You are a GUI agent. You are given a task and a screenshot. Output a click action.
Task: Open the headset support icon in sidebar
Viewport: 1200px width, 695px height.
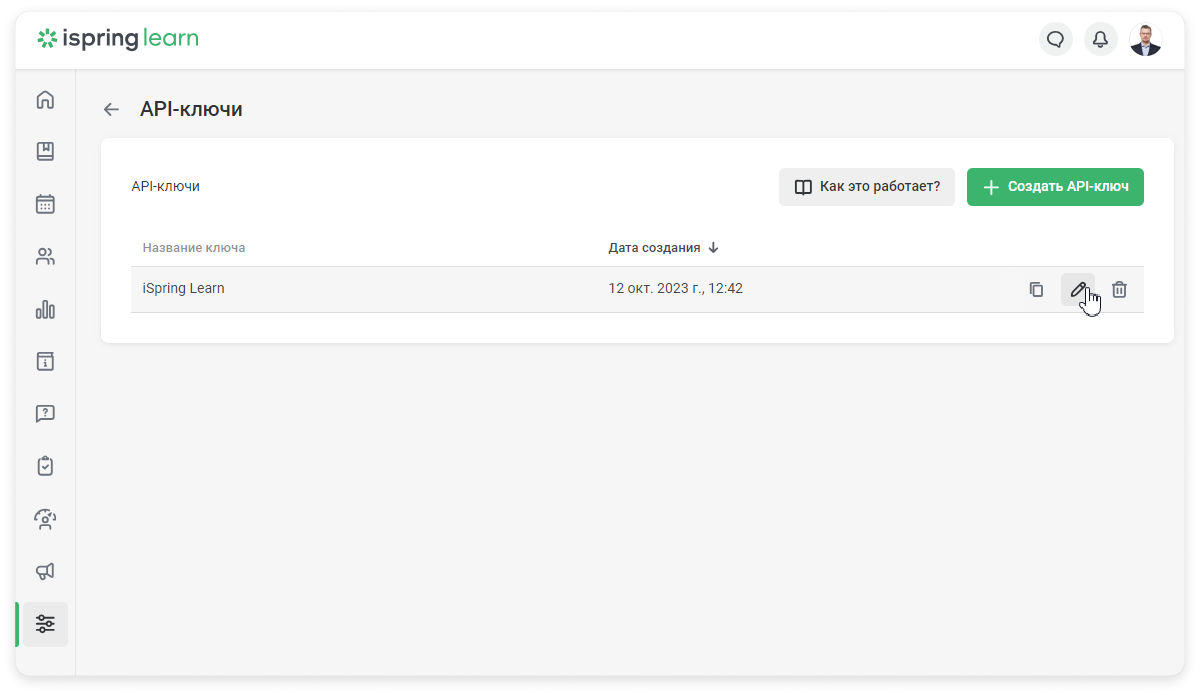(45, 518)
